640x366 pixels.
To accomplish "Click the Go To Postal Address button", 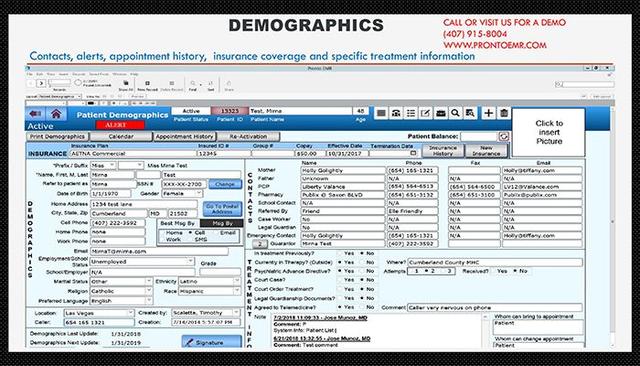I will pyautogui.click(x=222, y=209).
